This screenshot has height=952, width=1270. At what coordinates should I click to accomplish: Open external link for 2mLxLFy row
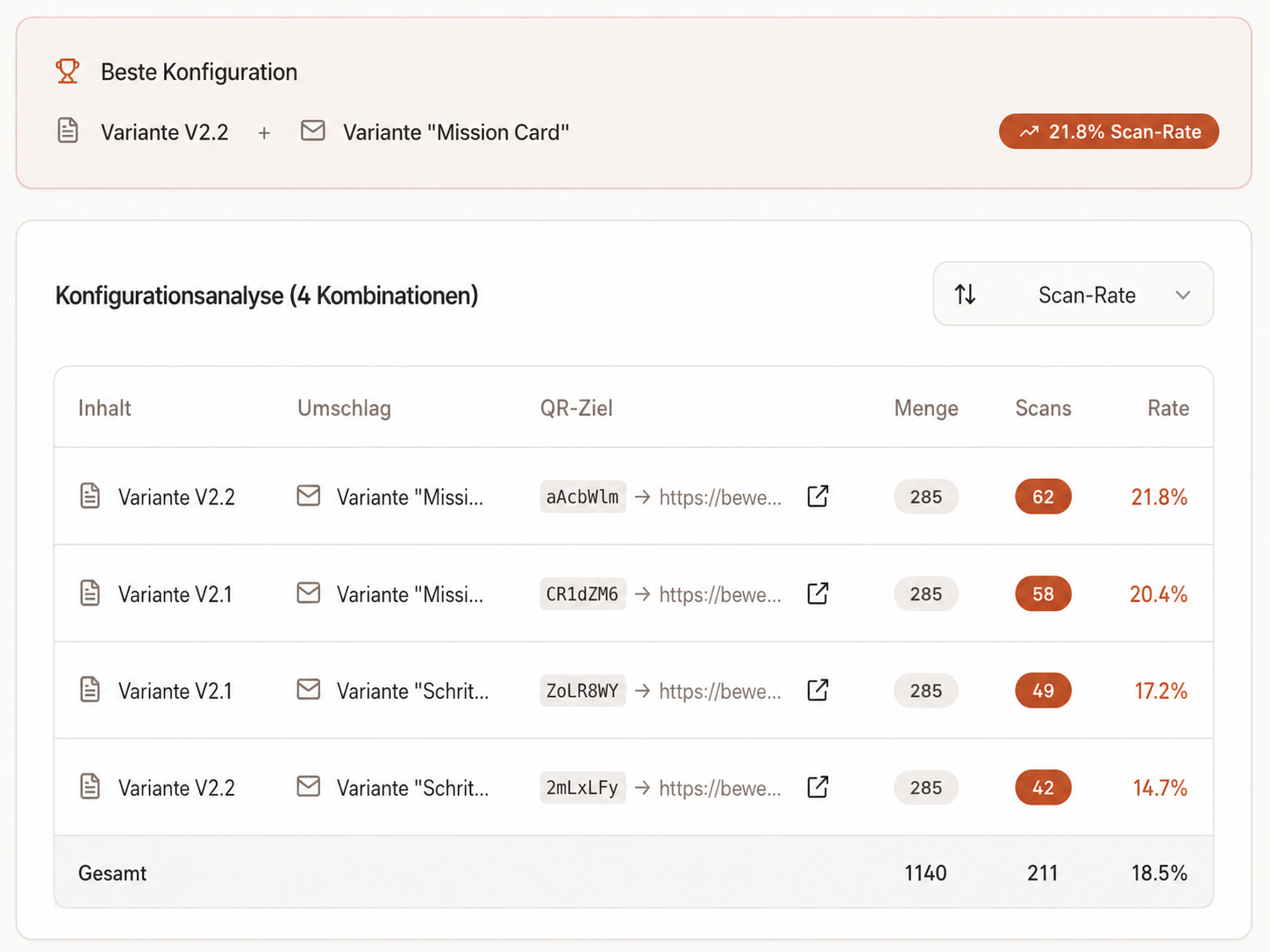click(817, 787)
